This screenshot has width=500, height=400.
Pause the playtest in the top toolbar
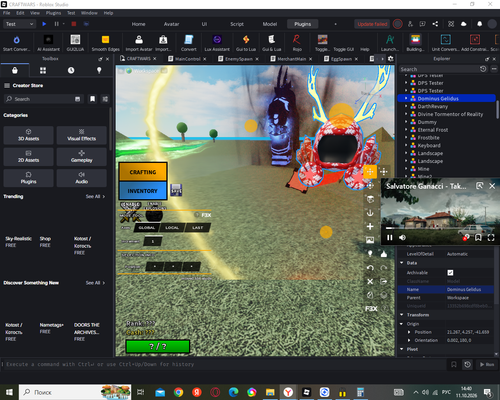point(57,24)
